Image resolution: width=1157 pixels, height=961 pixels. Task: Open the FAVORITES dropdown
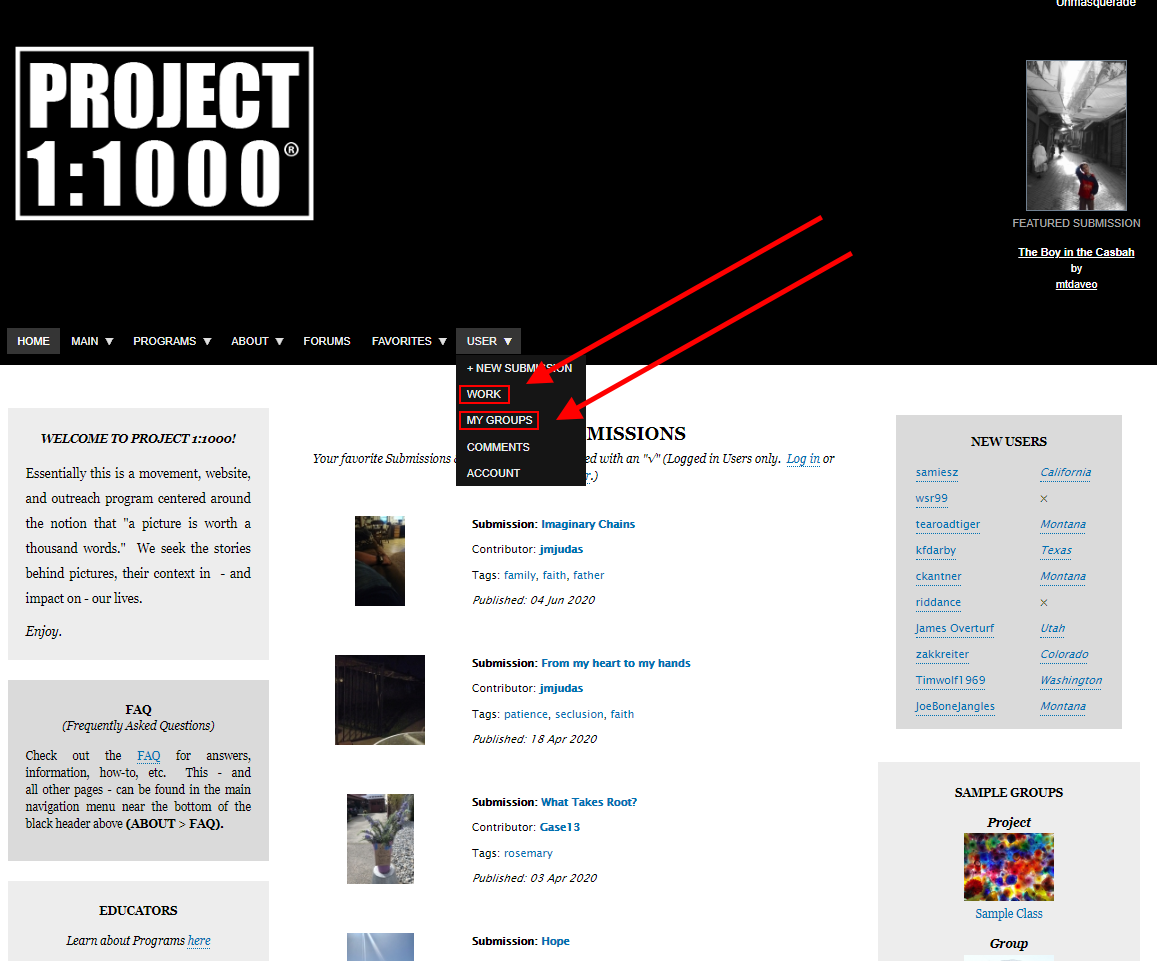point(407,341)
